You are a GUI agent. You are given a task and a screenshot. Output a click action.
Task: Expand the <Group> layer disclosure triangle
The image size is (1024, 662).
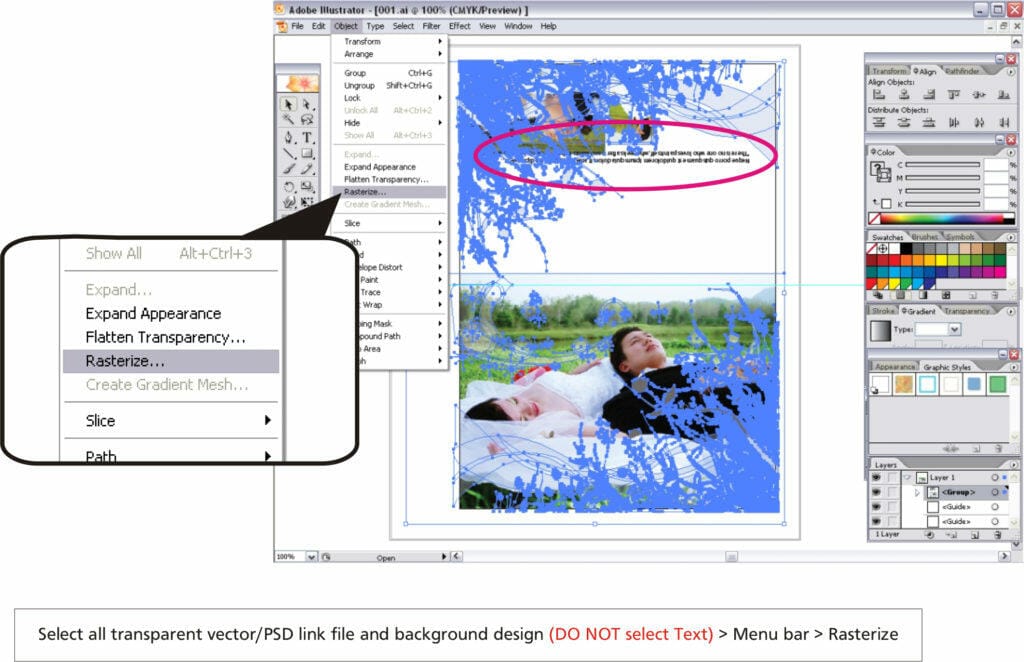[x=917, y=492]
